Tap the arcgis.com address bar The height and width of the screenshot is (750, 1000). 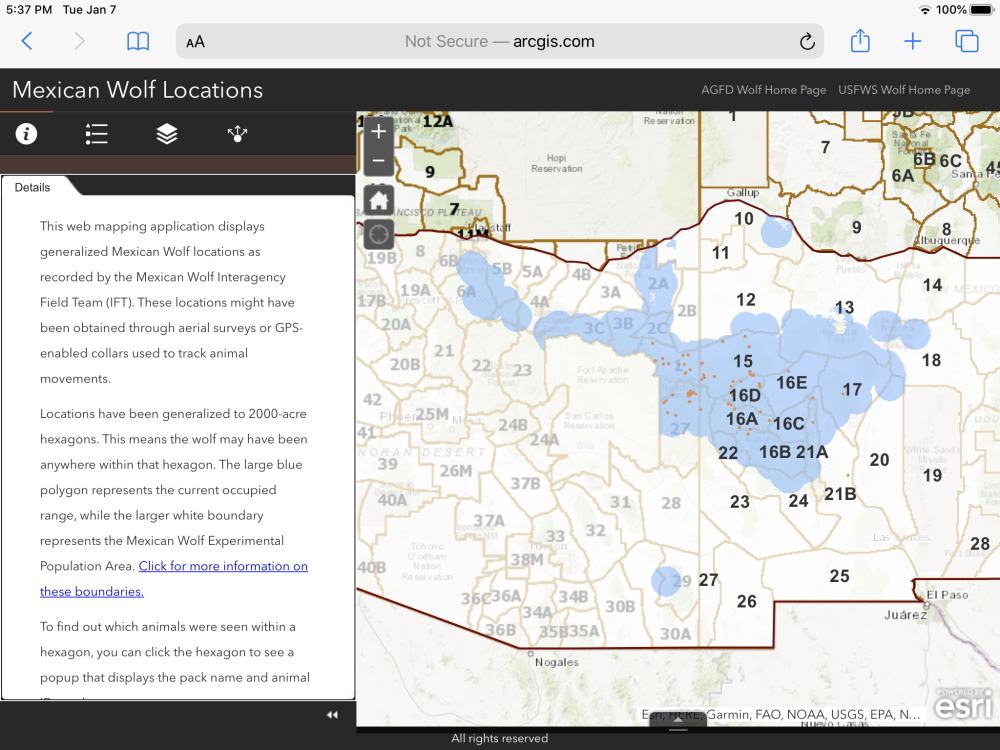pos(500,41)
